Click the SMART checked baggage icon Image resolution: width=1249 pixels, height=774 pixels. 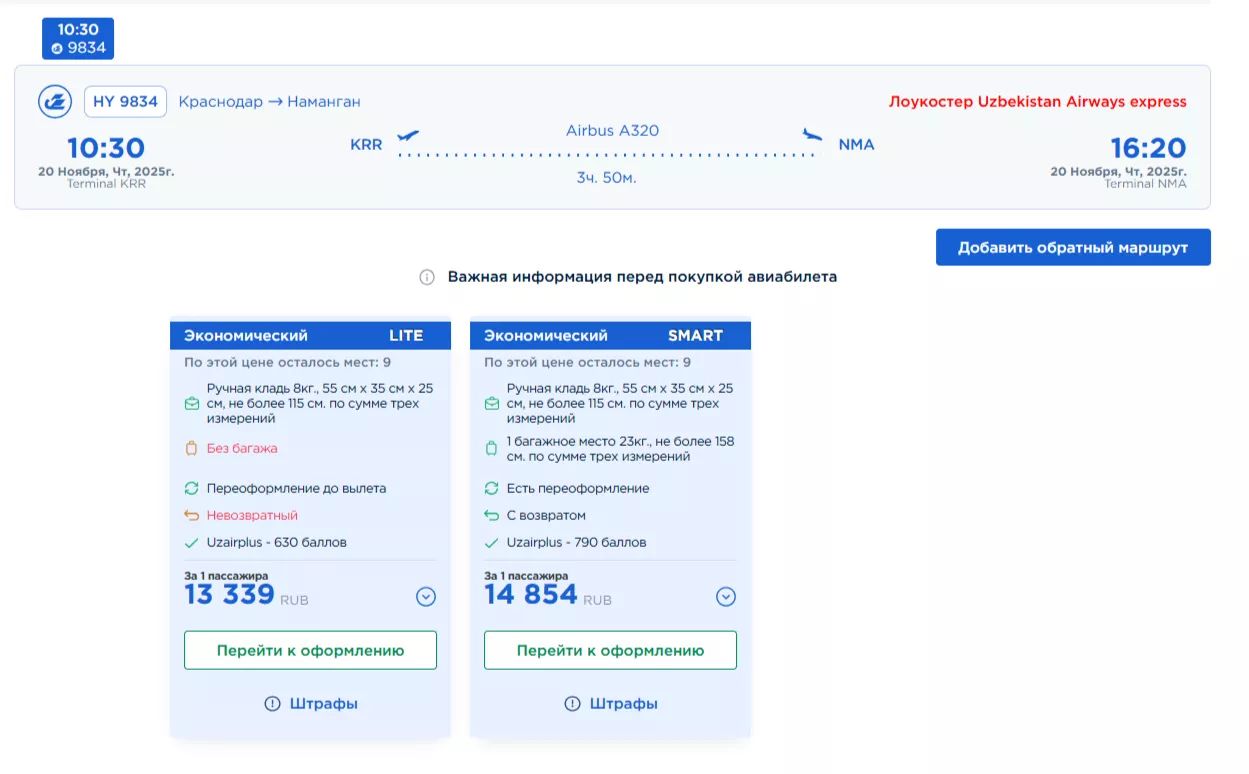coord(491,449)
